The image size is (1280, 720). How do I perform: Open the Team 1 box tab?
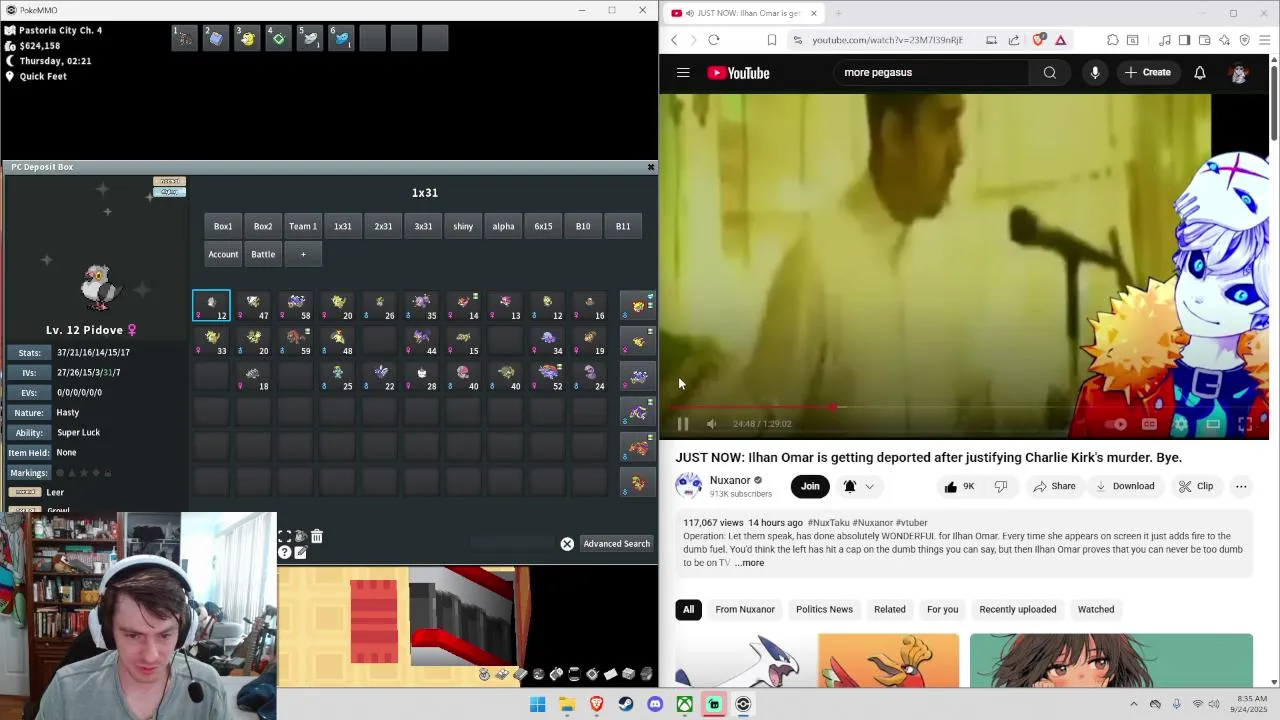click(x=303, y=226)
